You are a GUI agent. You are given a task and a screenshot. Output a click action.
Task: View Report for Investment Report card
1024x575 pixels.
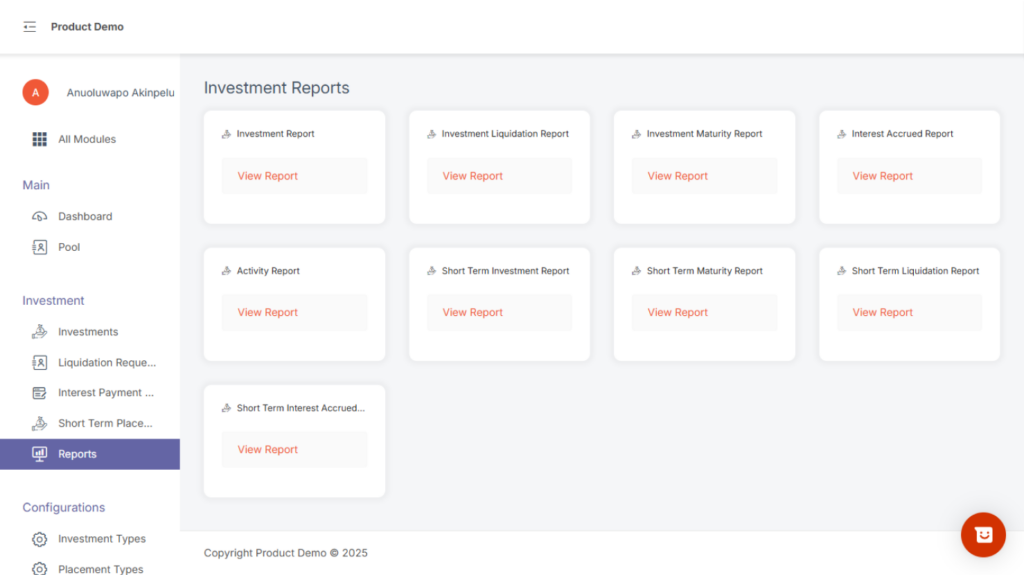point(268,176)
